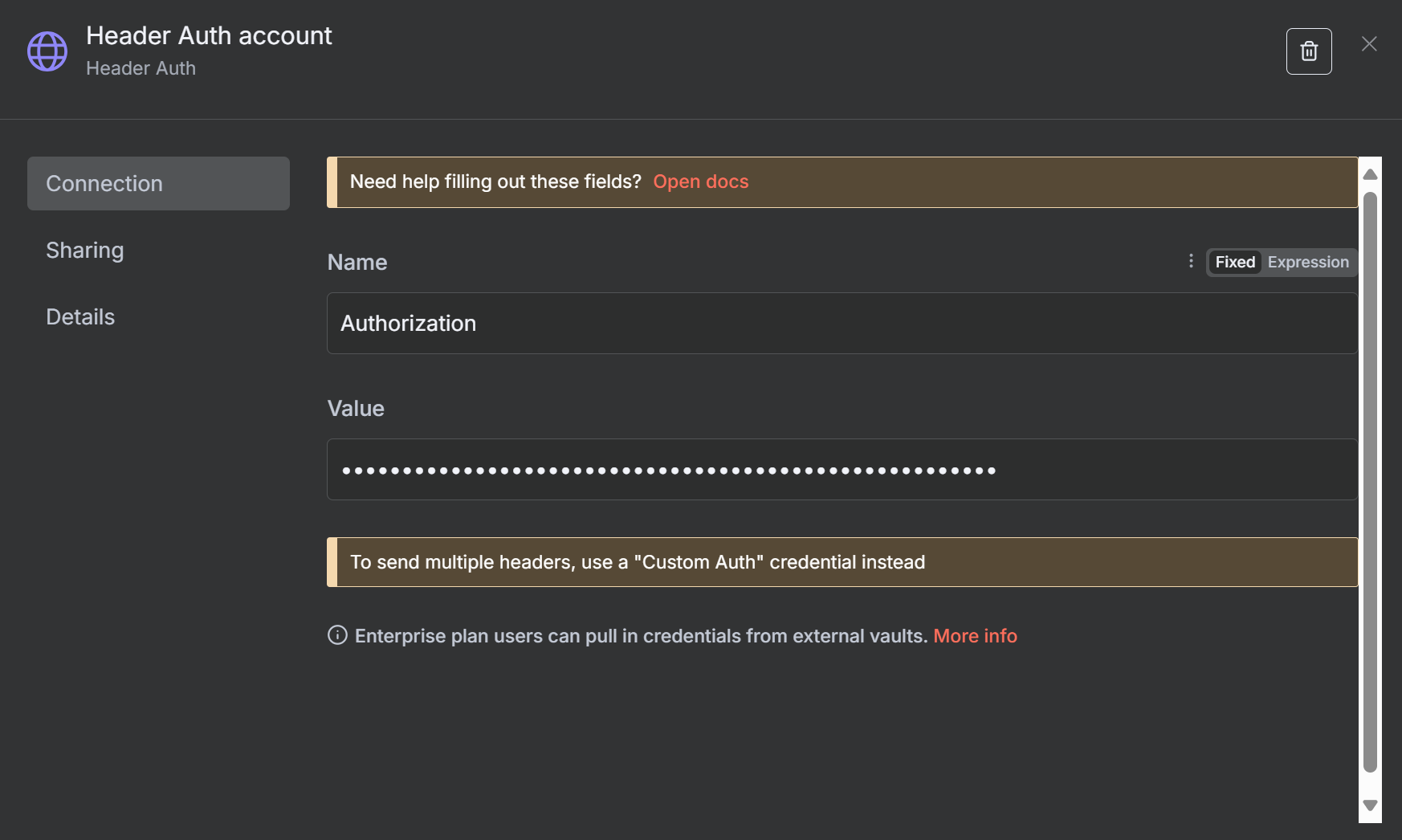Open the Connection tab
The height and width of the screenshot is (840, 1402).
158,184
